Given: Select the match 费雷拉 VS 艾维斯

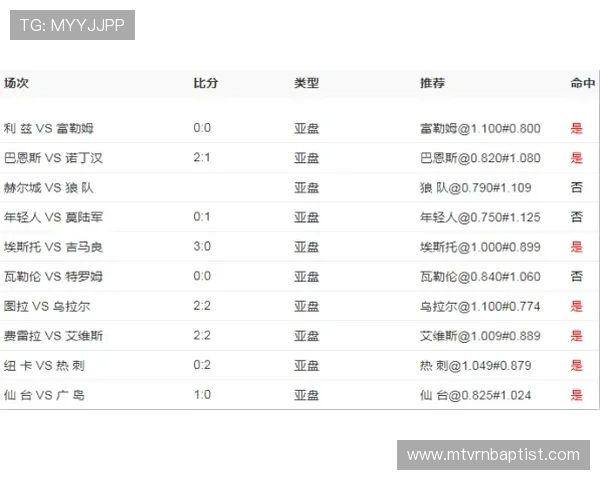Looking at the screenshot, I should [x=53, y=336].
